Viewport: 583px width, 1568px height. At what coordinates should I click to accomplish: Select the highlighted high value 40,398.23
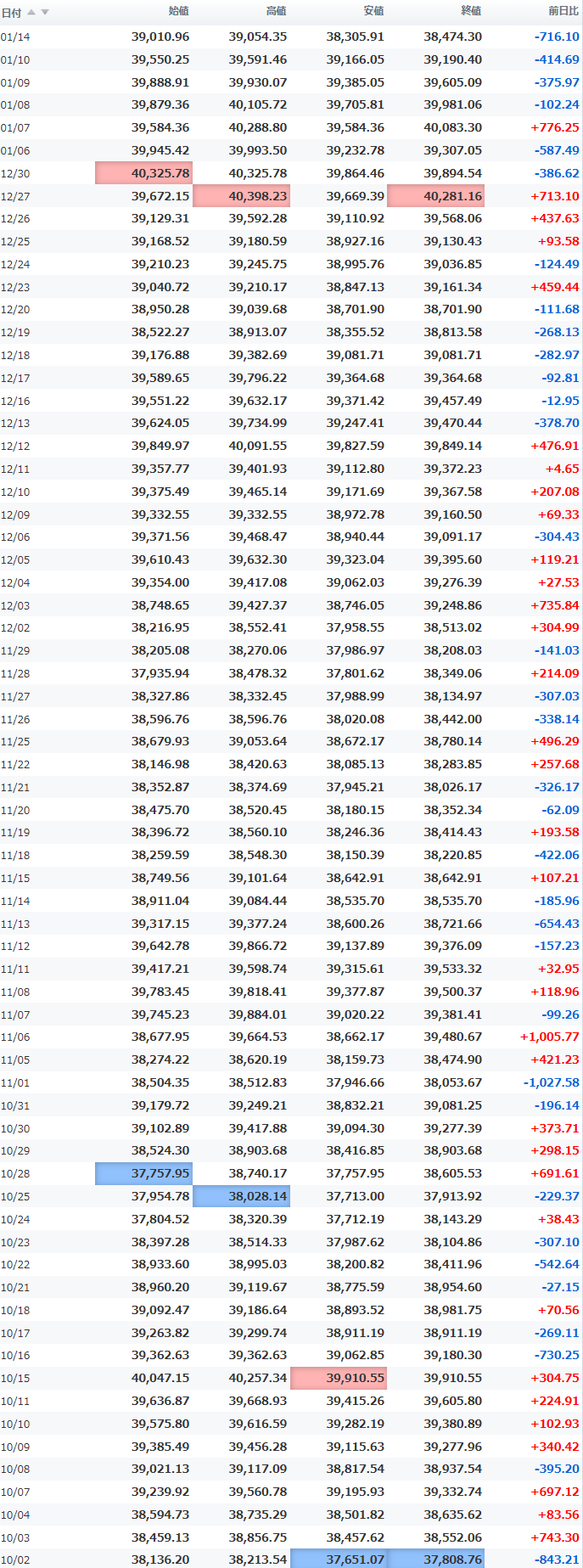(242, 196)
